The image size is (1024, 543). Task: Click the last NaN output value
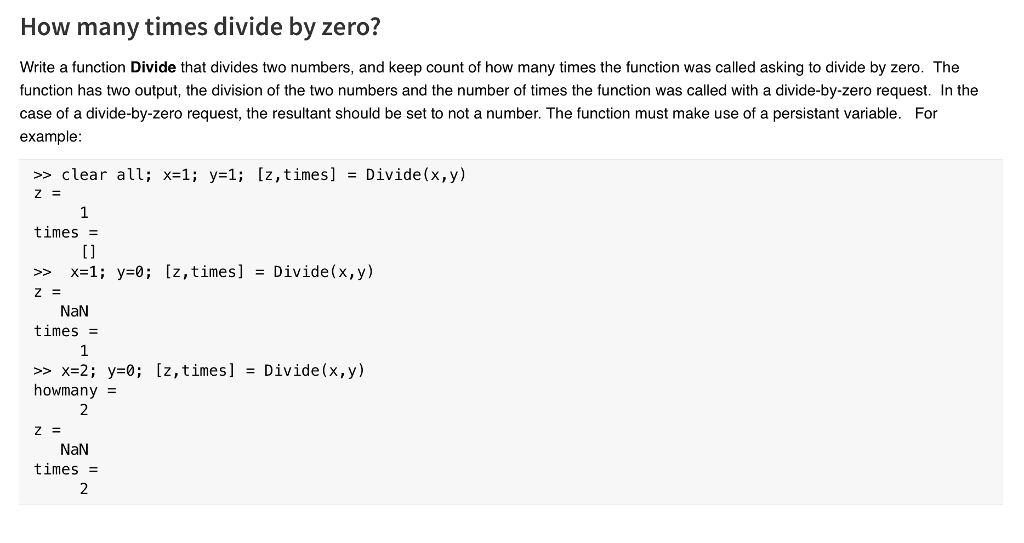[x=74, y=450]
